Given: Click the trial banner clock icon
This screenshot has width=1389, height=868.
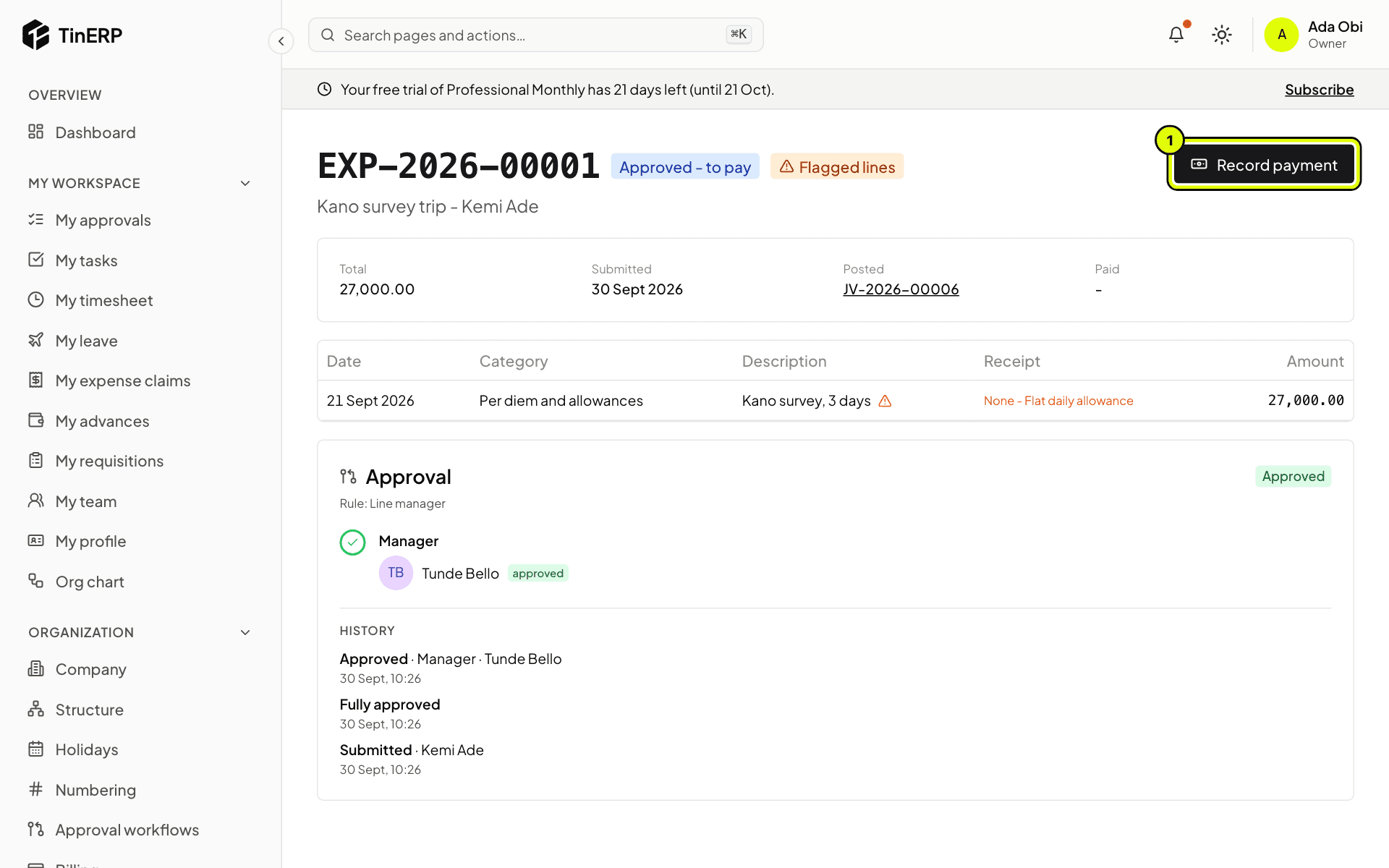Looking at the screenshot, I should pyautogui.click(x=325, y=89).
